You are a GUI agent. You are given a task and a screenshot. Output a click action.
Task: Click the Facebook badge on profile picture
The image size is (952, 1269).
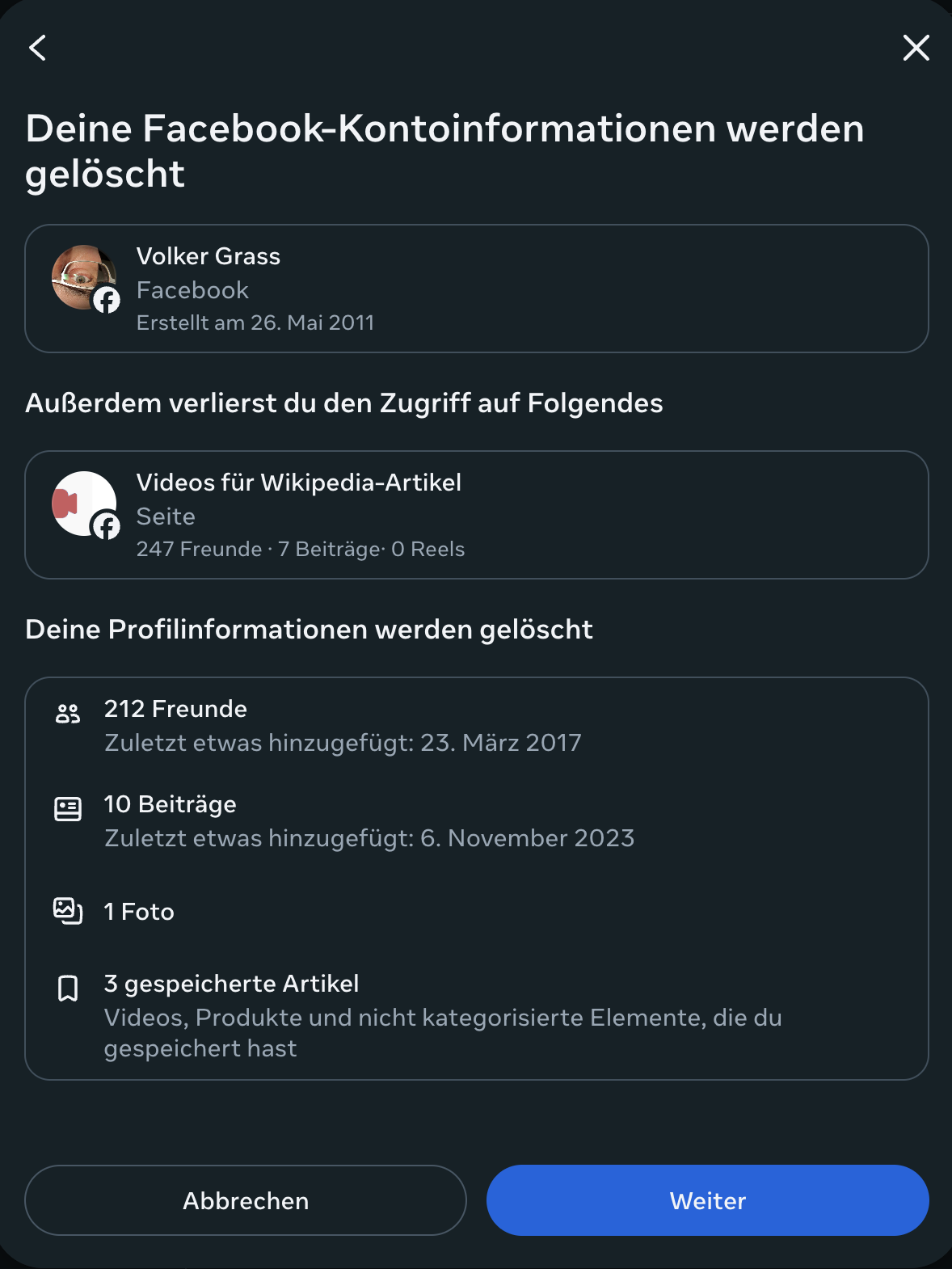[x=107, y=300]
